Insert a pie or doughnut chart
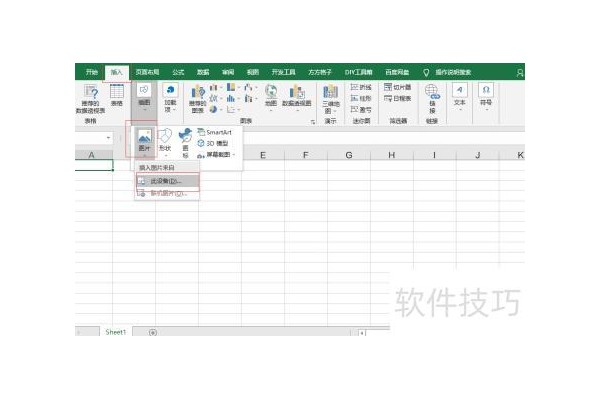 (x=215, y=109)
